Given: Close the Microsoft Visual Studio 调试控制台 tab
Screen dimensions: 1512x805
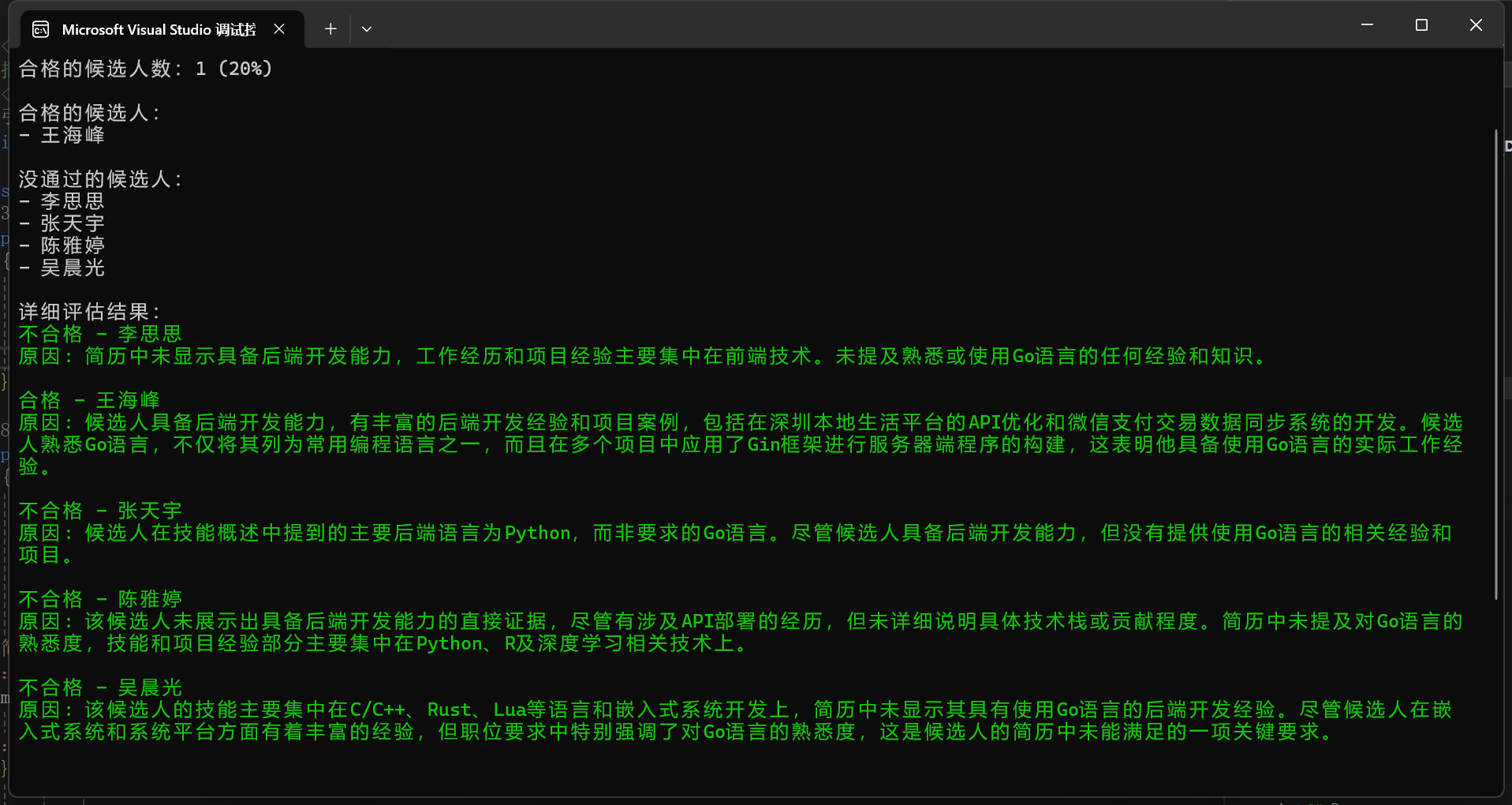Looking at the screenshot, I should click(279, 28).
